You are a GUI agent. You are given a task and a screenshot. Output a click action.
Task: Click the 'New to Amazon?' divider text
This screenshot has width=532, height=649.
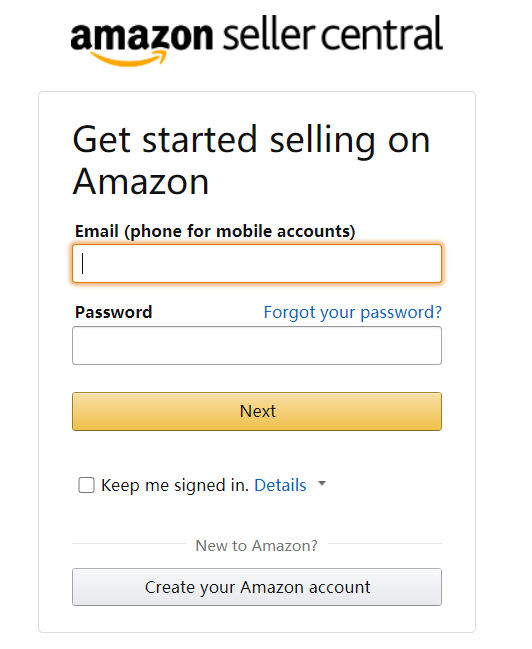pyautogui.click(x=257, y=546)
